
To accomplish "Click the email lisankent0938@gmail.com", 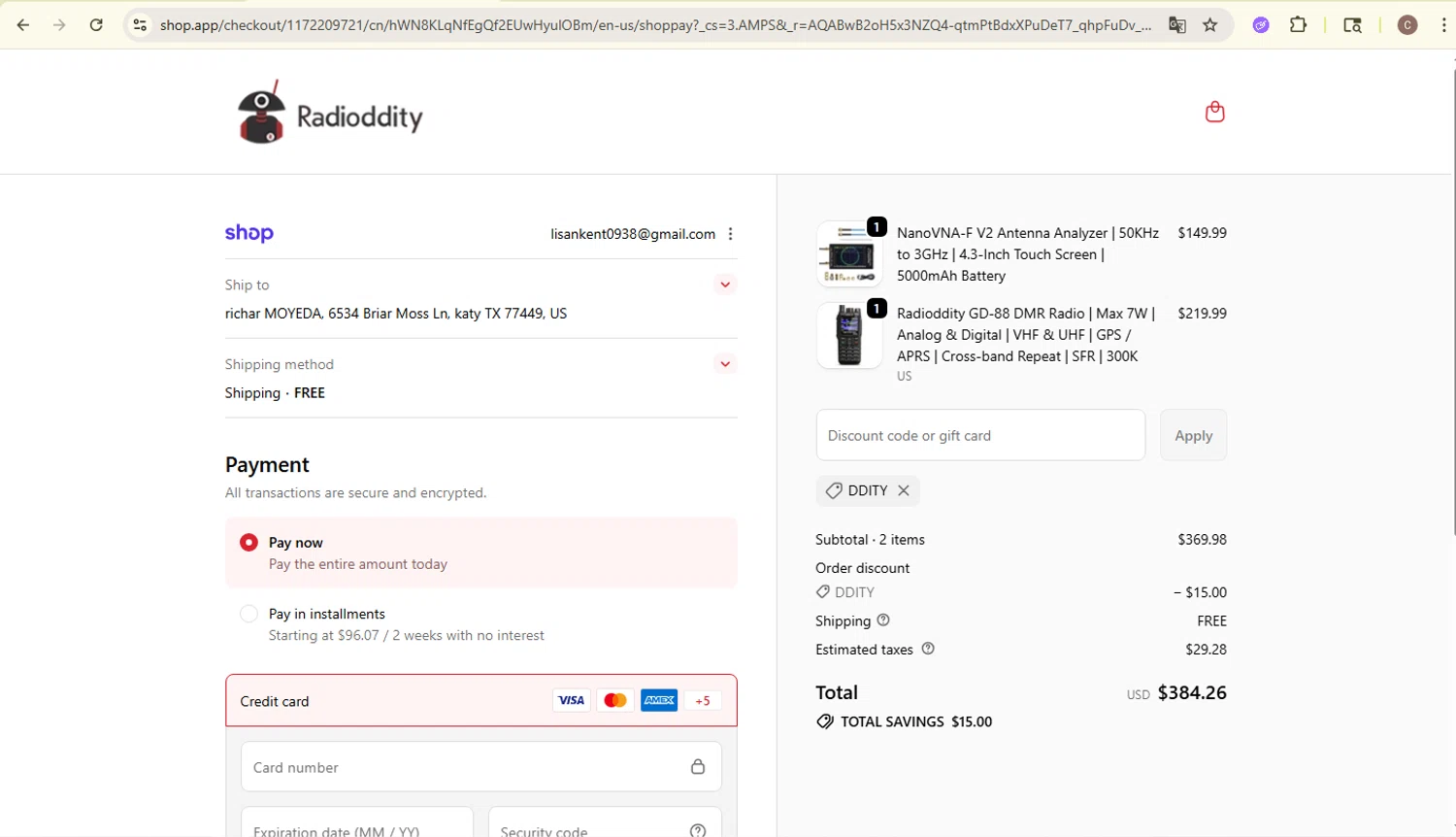I will click(x=633, y=234).
